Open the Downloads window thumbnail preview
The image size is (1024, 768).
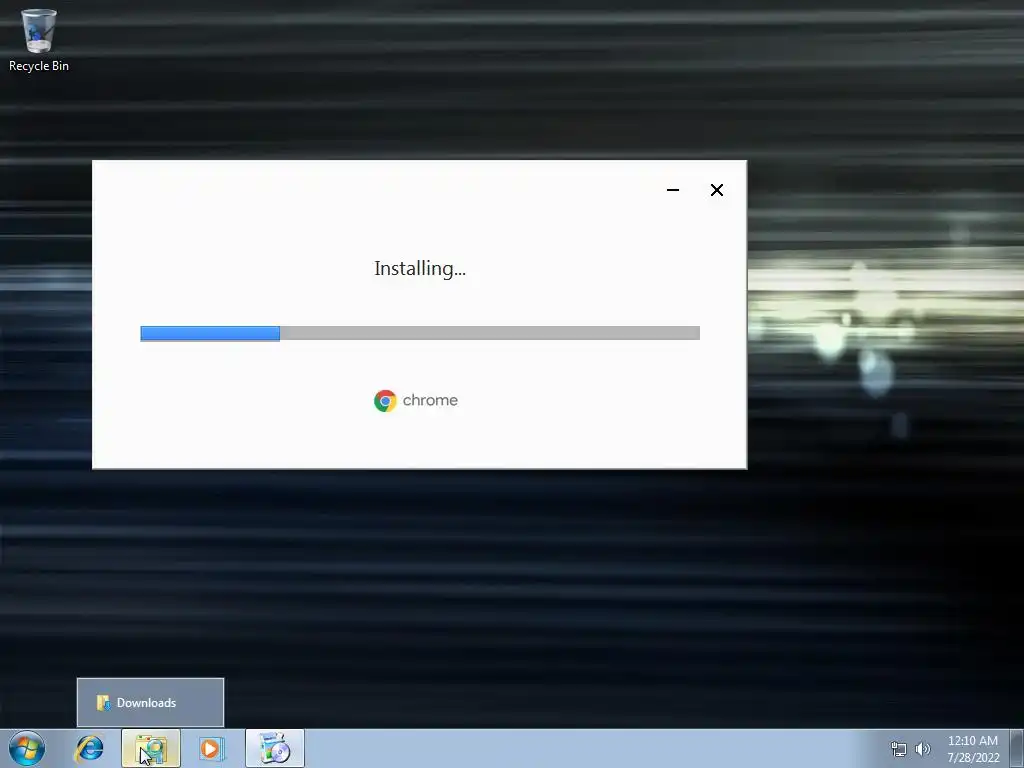coord(150,703)
